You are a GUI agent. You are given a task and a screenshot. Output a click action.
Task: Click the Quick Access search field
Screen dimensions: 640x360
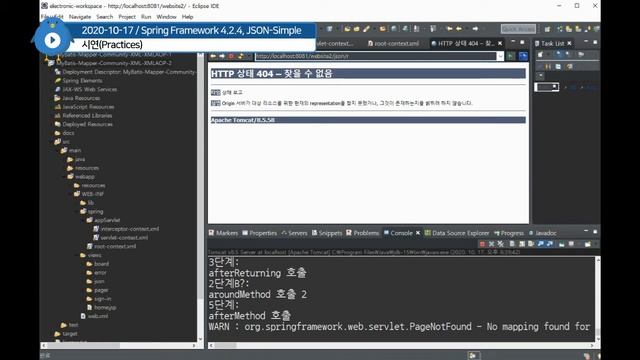coord(518,29)
